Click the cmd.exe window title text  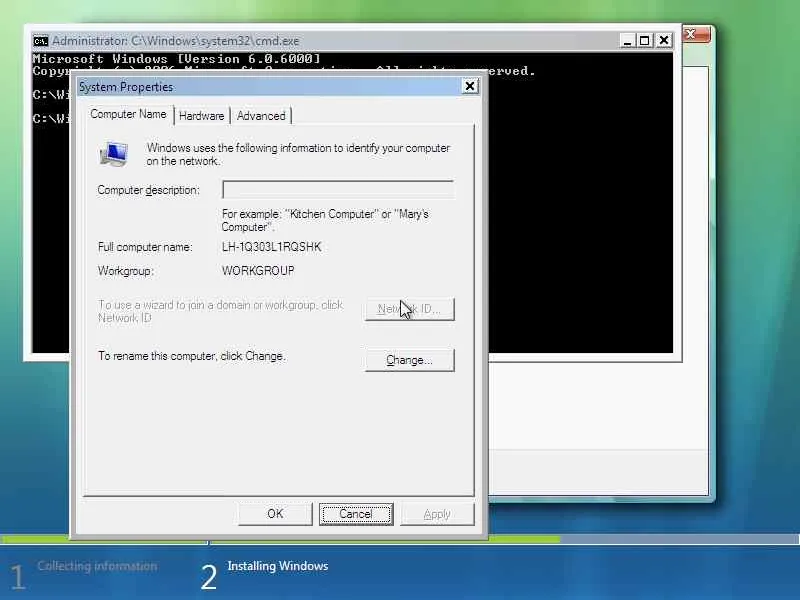tap(176, 41)
